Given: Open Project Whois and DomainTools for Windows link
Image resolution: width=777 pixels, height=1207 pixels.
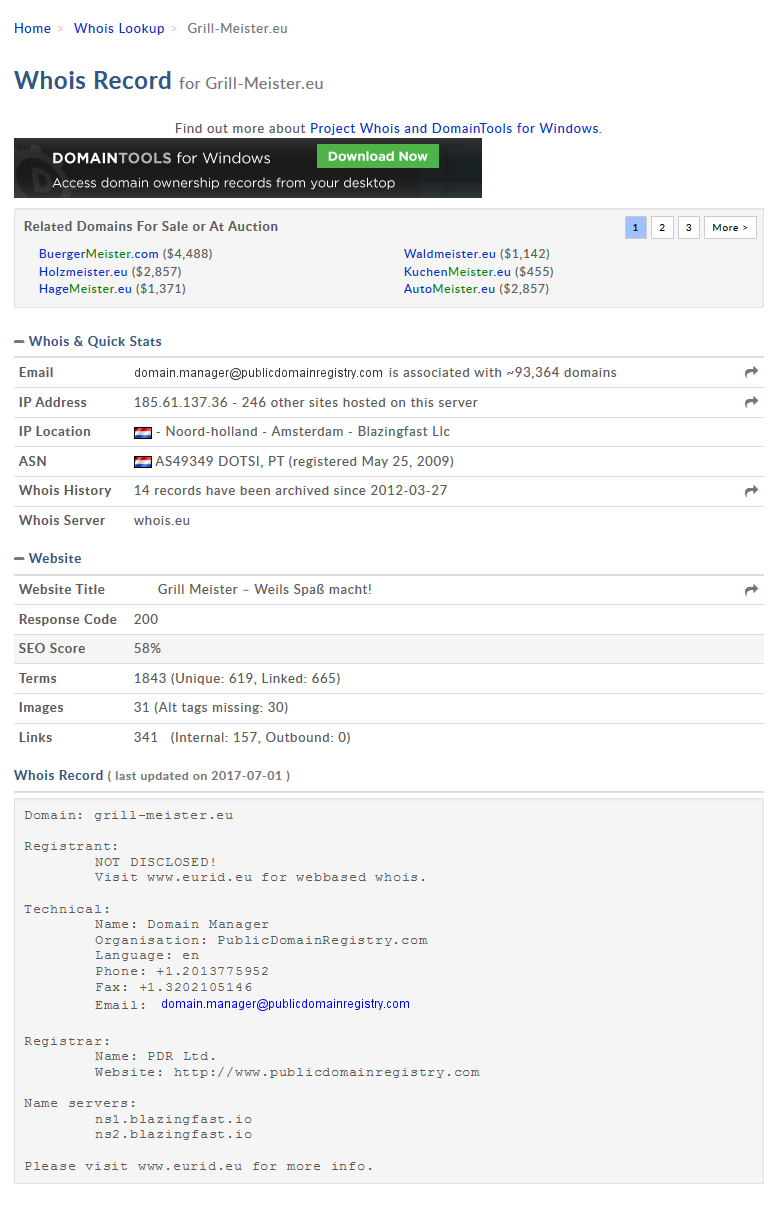Looking at the screenshot, I should point(454,128).
